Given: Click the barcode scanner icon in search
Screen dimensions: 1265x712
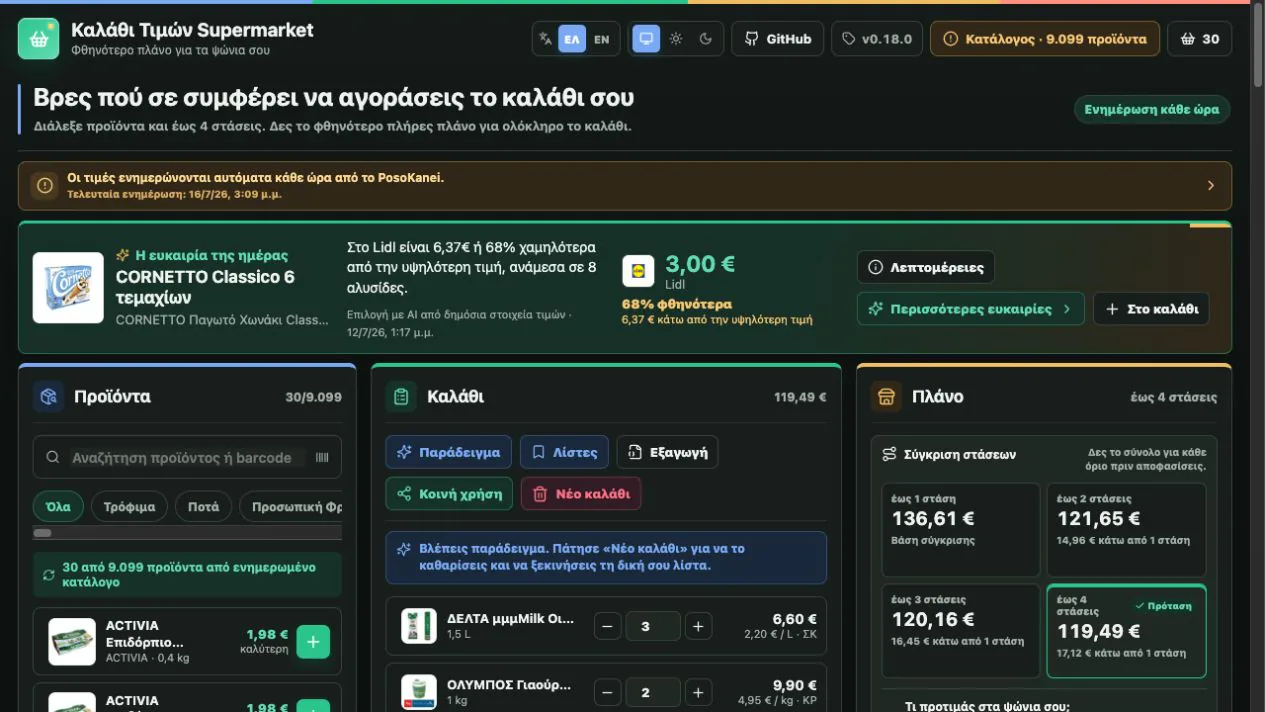Looking at the screenshot, I should (x=322, y=458).
